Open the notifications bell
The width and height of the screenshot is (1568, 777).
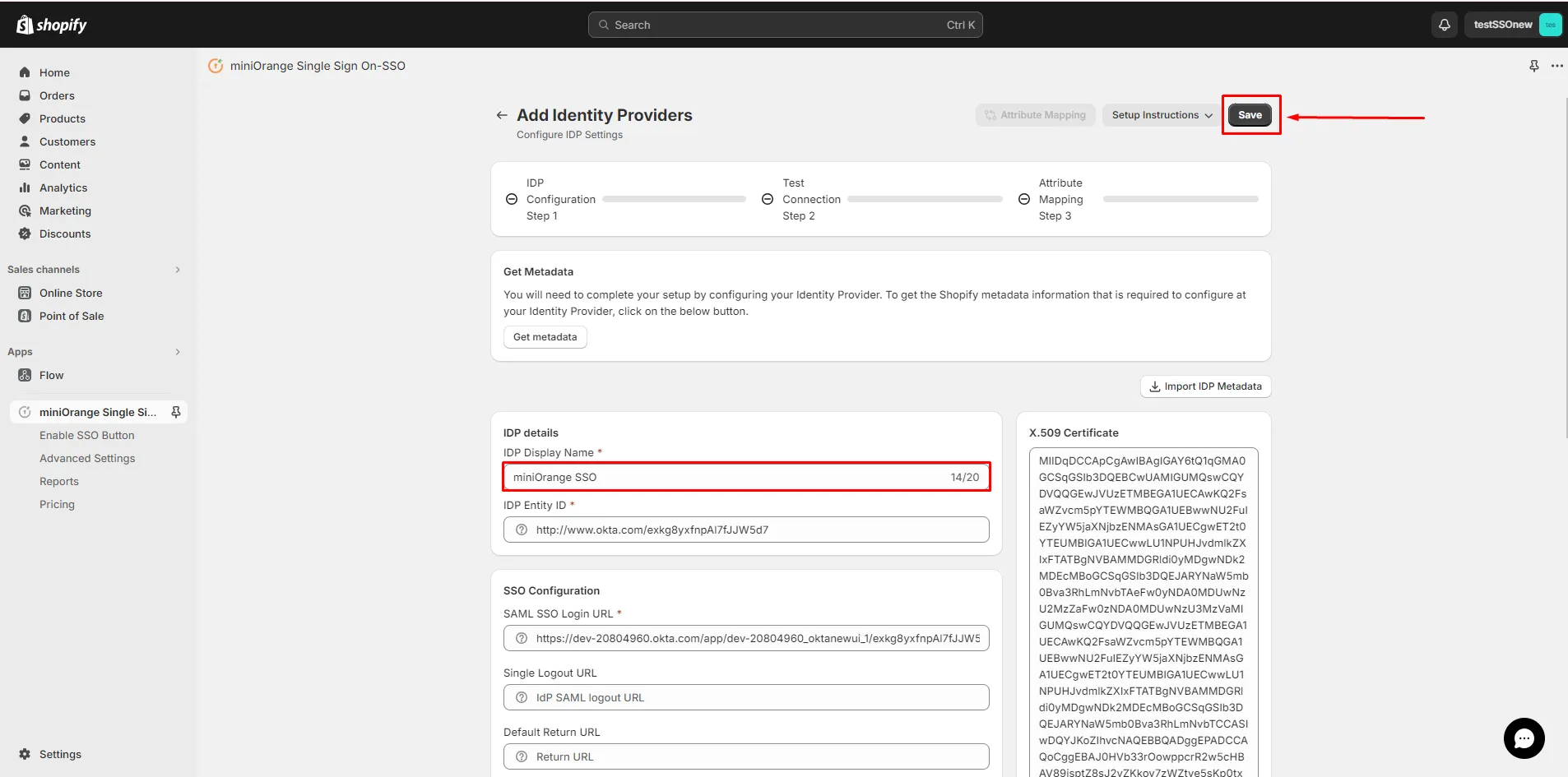[1444, 25]
